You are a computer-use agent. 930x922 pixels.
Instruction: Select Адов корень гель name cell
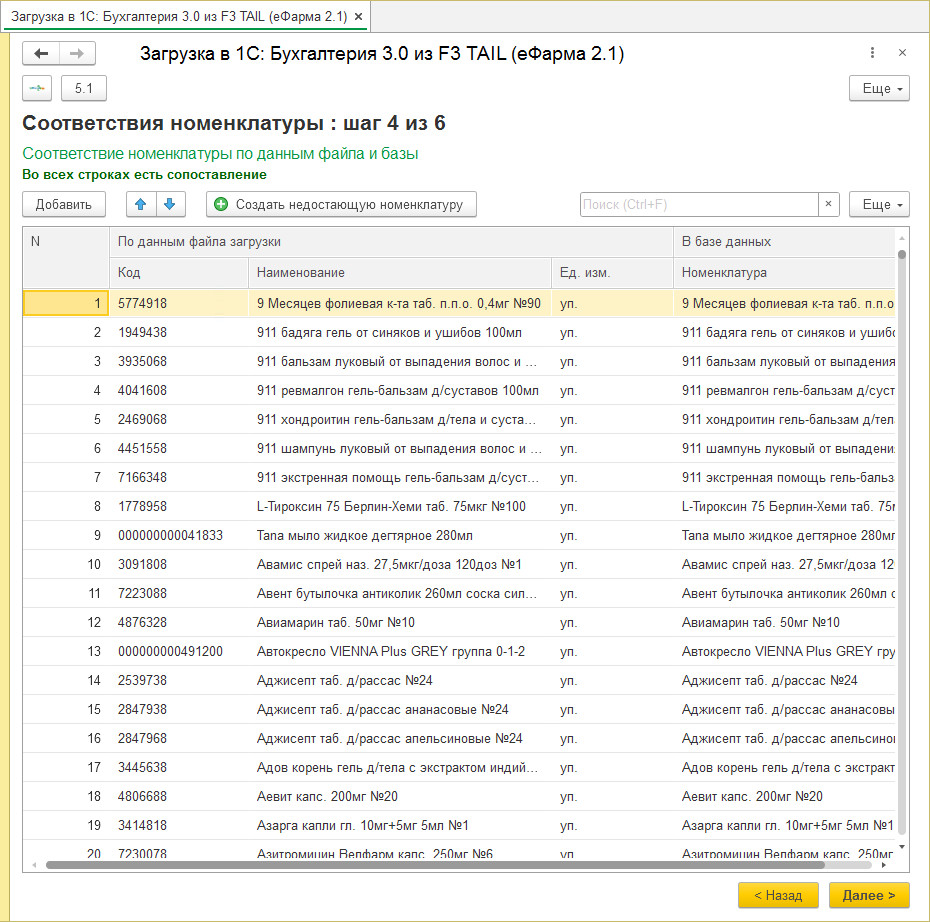click(400, 768)
